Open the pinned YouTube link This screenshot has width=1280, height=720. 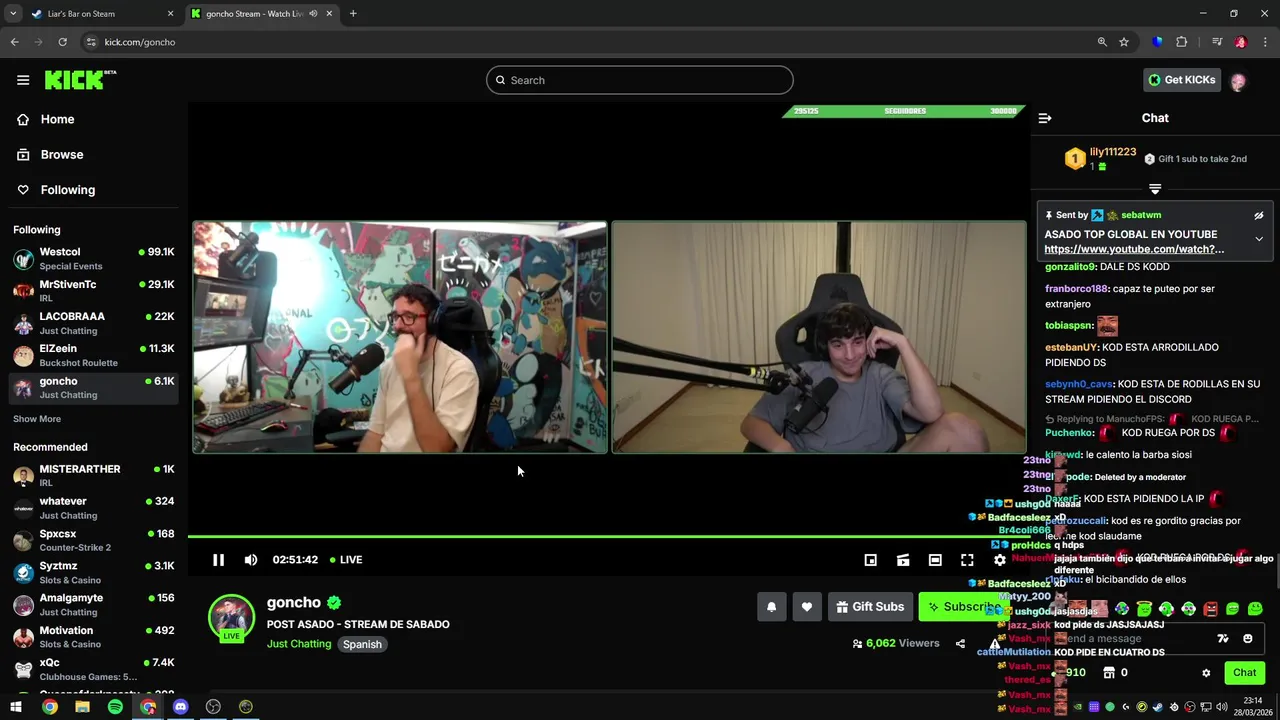[x=1134, y=249]
